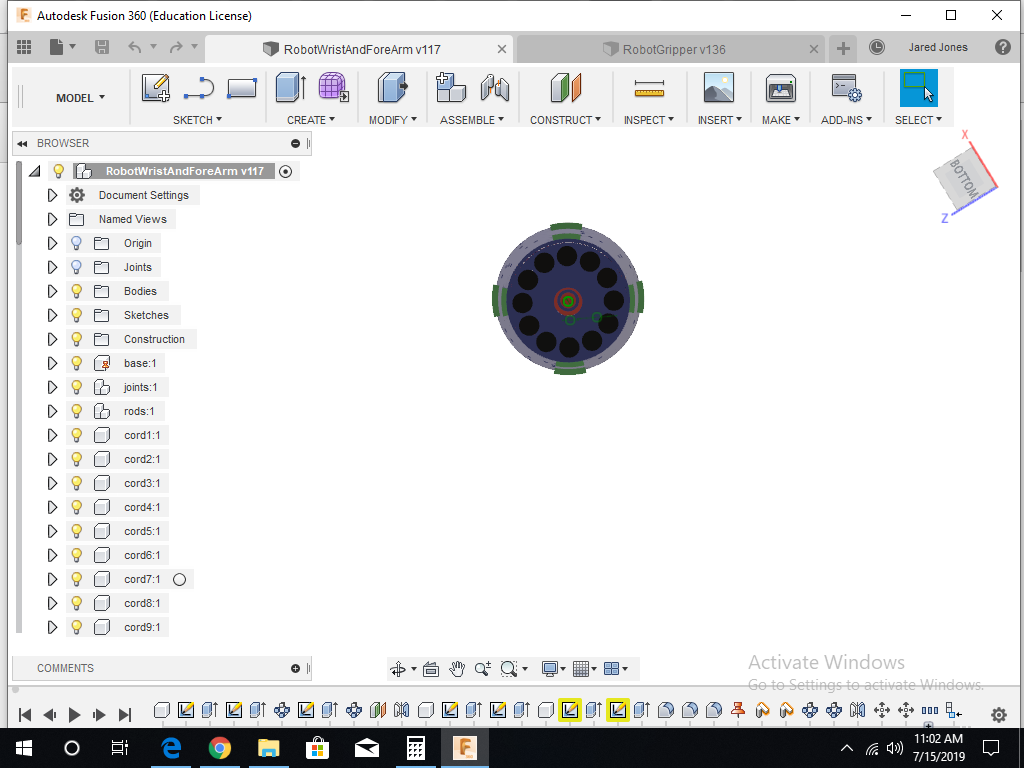Viewport: 1024px width, 768px height.
Task: Open the Help question mark
Action: [1002, 47]
